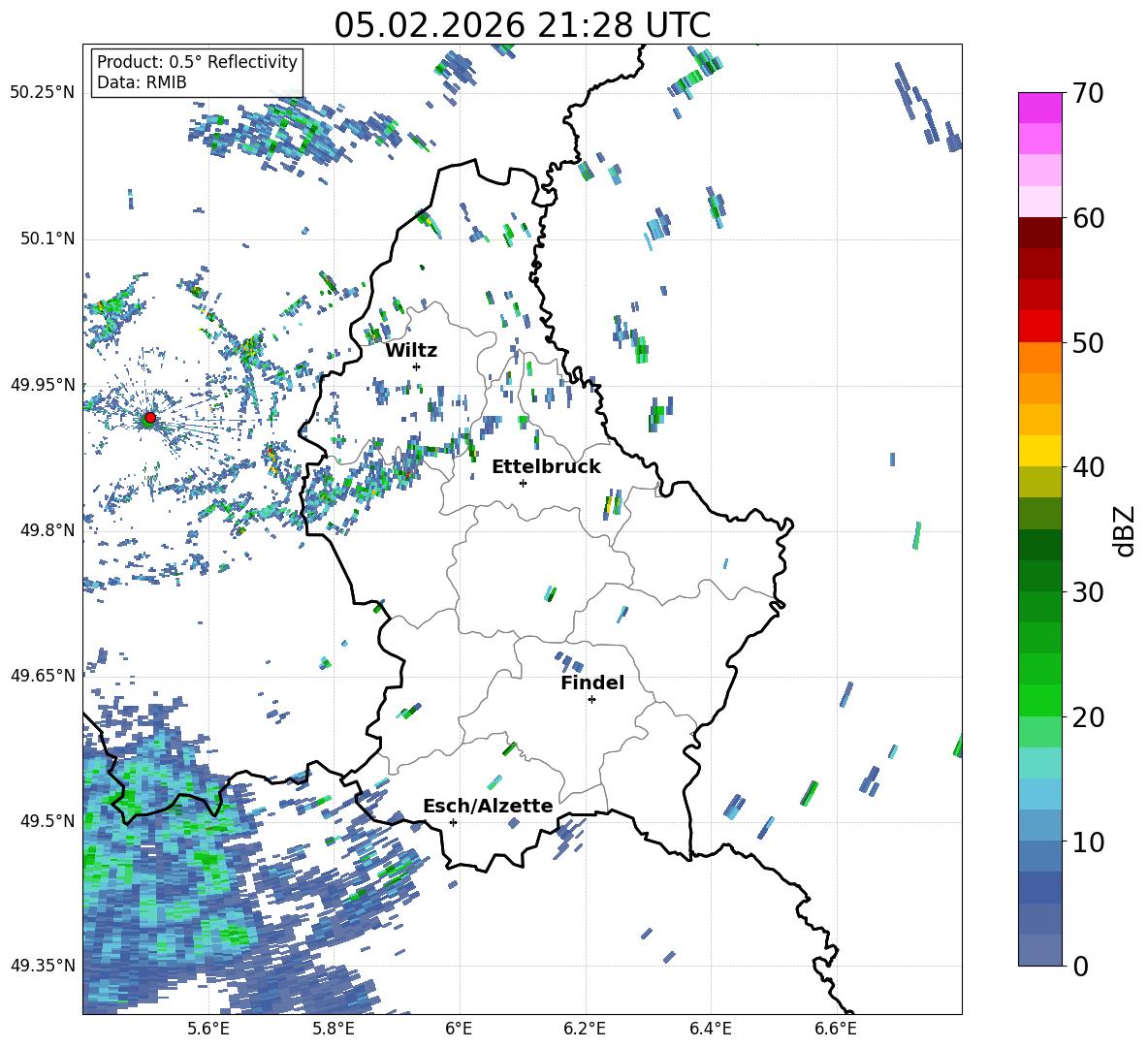Select the Wiltz city label
Viewport: 1148px width, 1048px height.
(x=411, y=350)
